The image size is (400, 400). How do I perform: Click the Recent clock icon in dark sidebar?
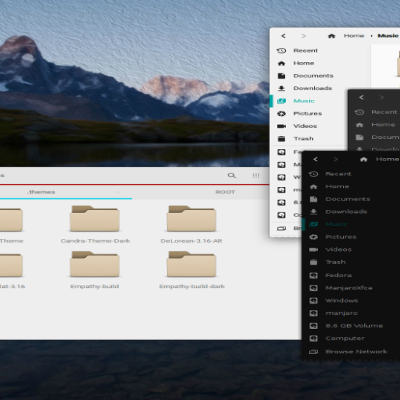click(313, 174)
